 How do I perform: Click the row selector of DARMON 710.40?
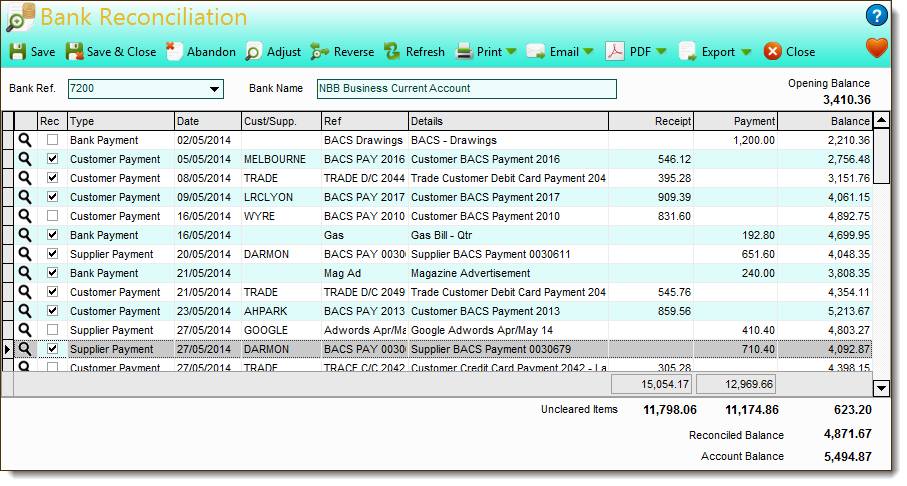(x=8, y=349)
